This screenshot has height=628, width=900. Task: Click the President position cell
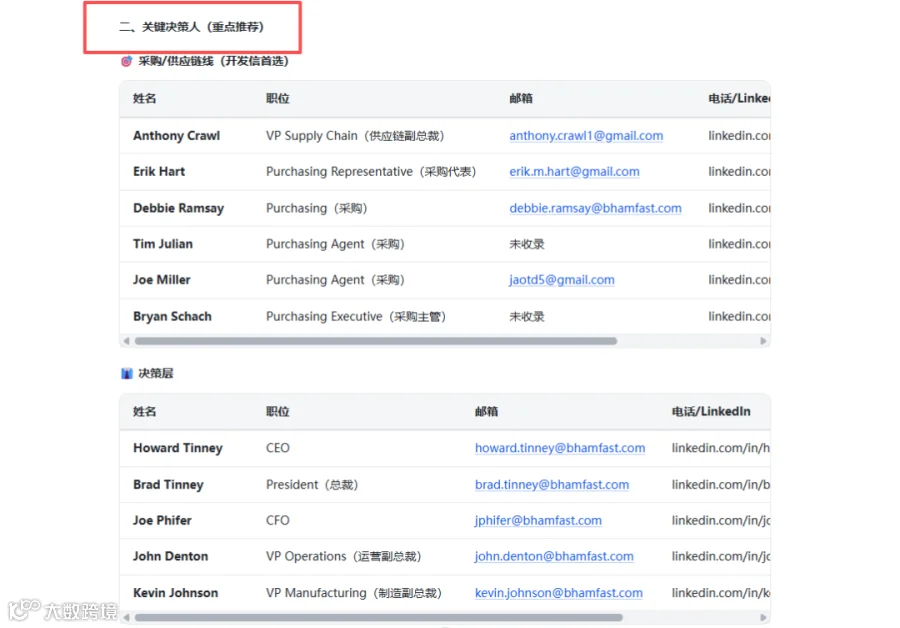tap(312, 484)
